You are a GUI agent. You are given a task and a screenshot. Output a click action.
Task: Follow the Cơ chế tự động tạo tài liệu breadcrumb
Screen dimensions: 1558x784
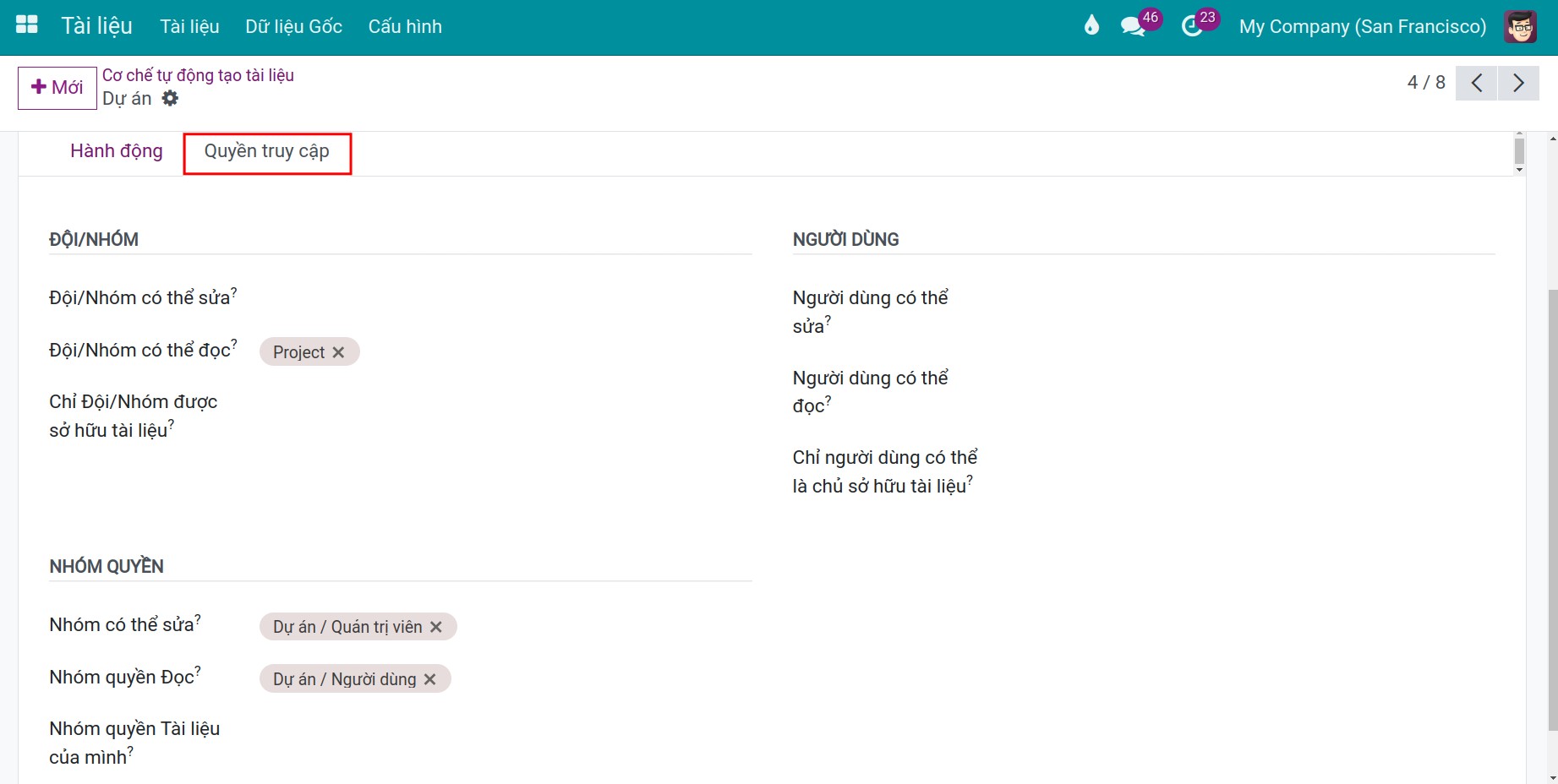[198, 75]
